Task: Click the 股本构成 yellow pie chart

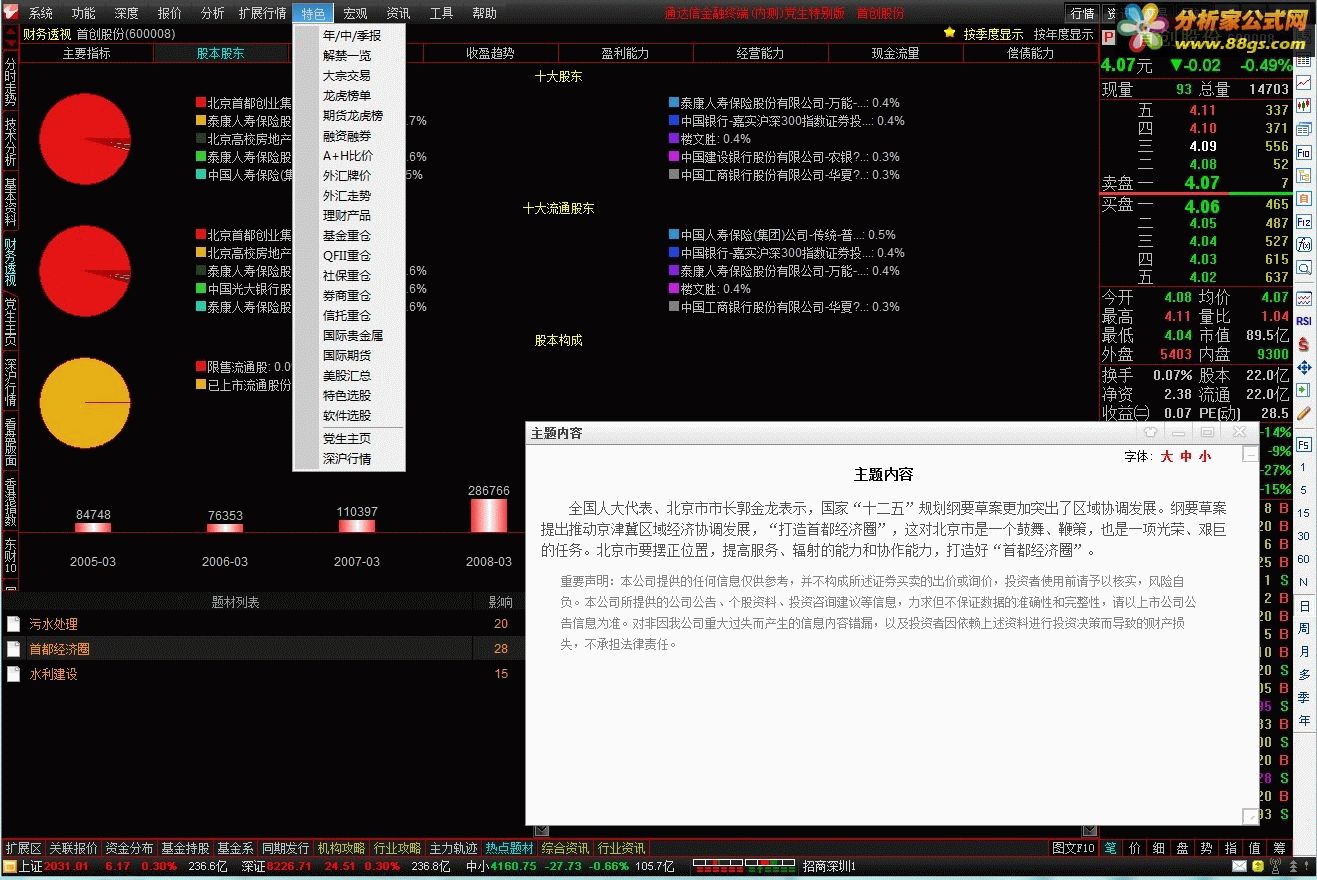Action: (x=85, y=402)
